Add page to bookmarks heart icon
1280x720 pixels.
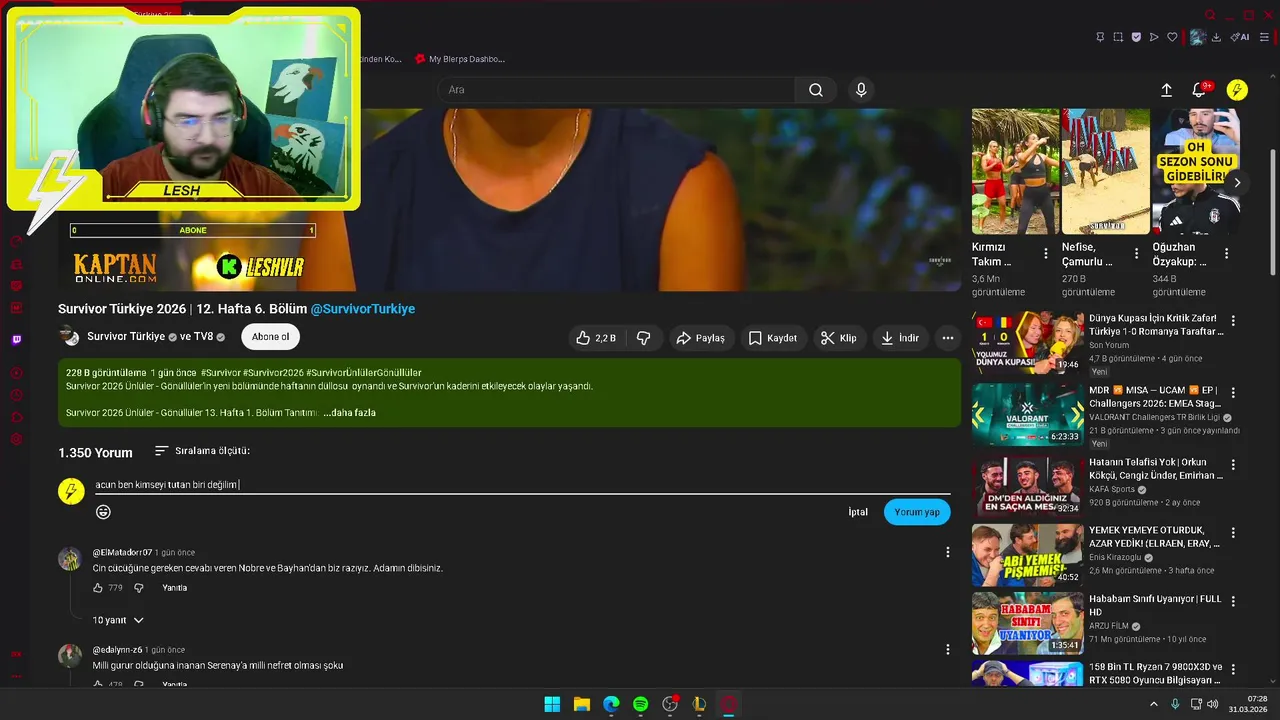coord(1172,37)
